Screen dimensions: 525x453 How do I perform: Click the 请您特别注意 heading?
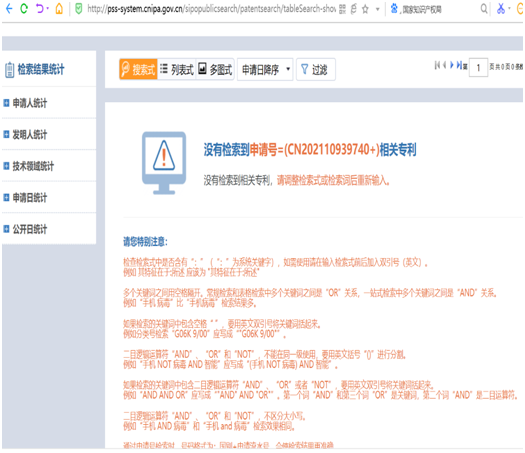click(145, 241)
